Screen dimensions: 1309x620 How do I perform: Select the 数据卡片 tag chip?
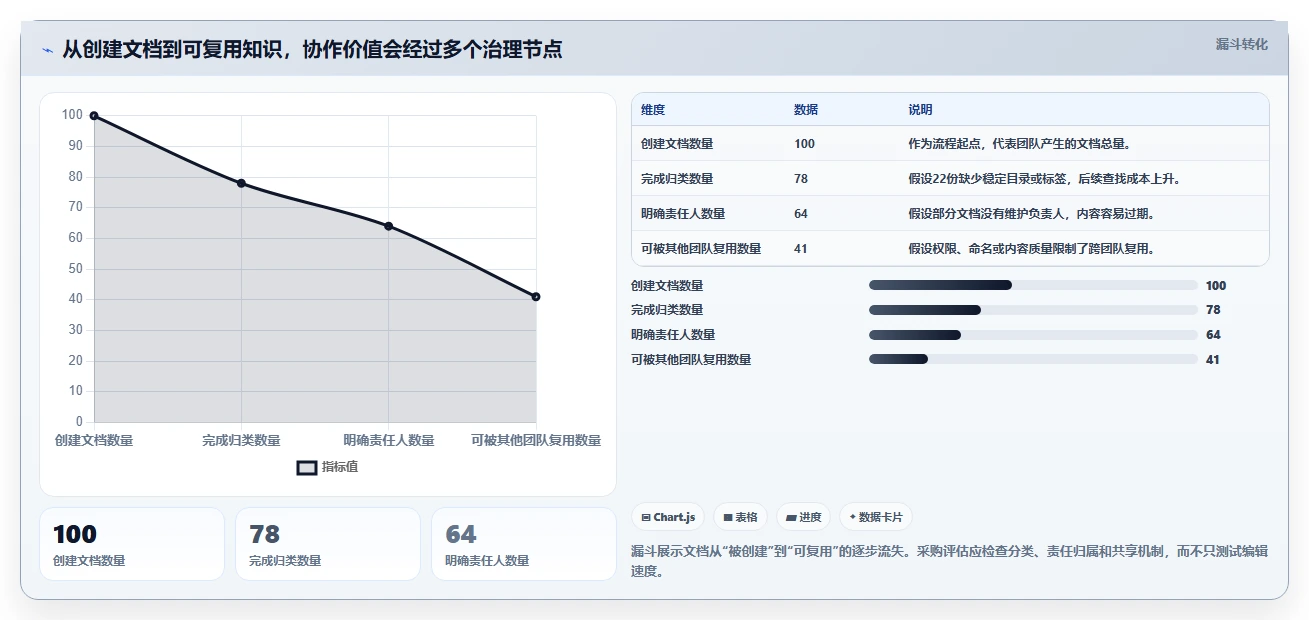point(876,517)
